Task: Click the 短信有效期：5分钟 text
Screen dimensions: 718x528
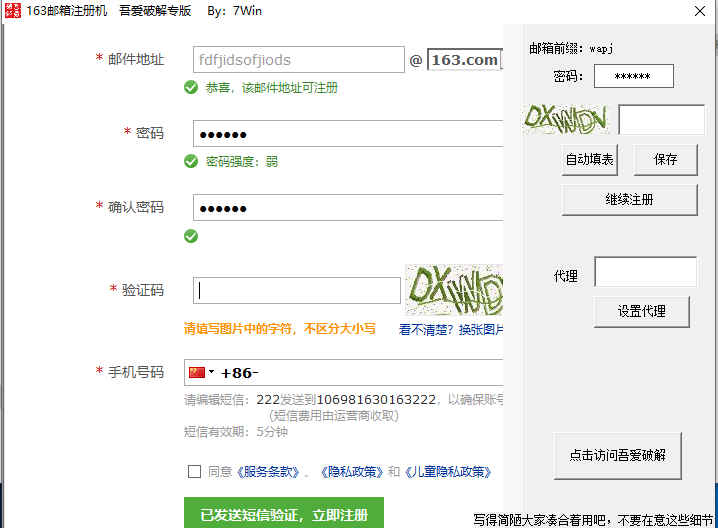Action: point(236,432)
